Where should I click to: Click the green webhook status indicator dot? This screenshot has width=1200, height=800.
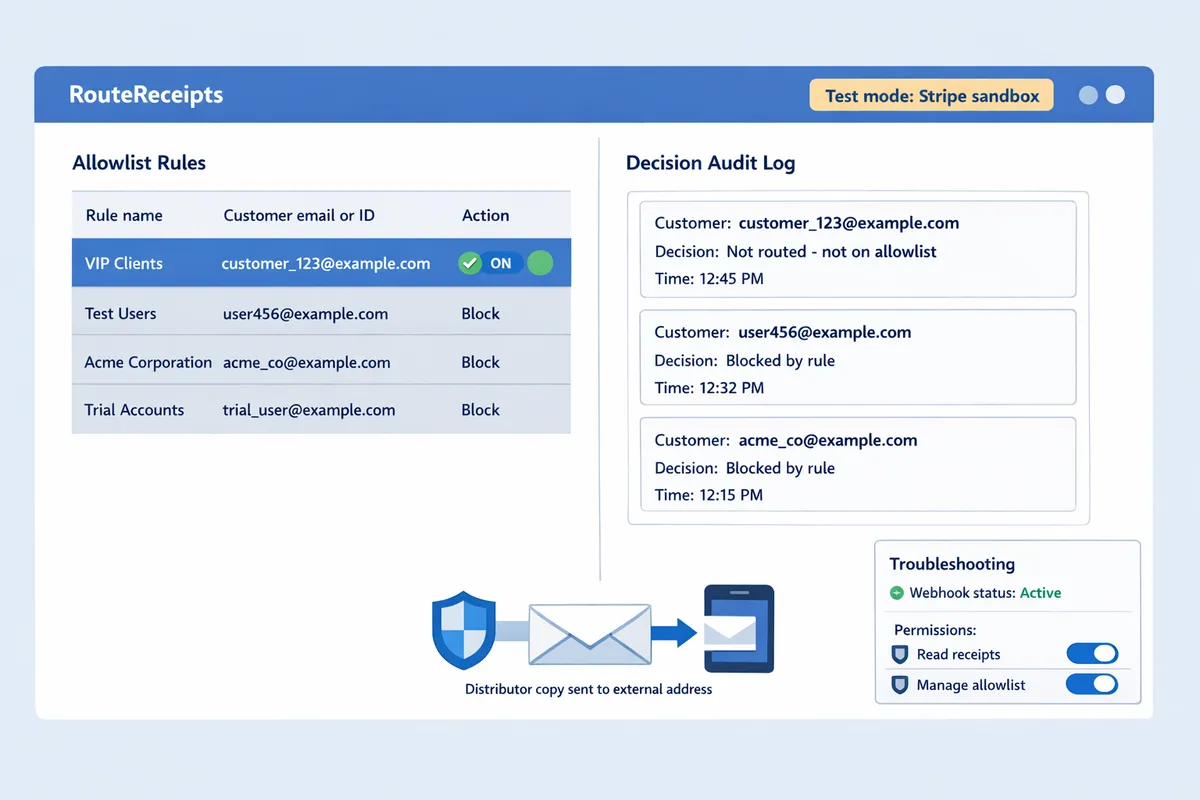tap(896, 593)
